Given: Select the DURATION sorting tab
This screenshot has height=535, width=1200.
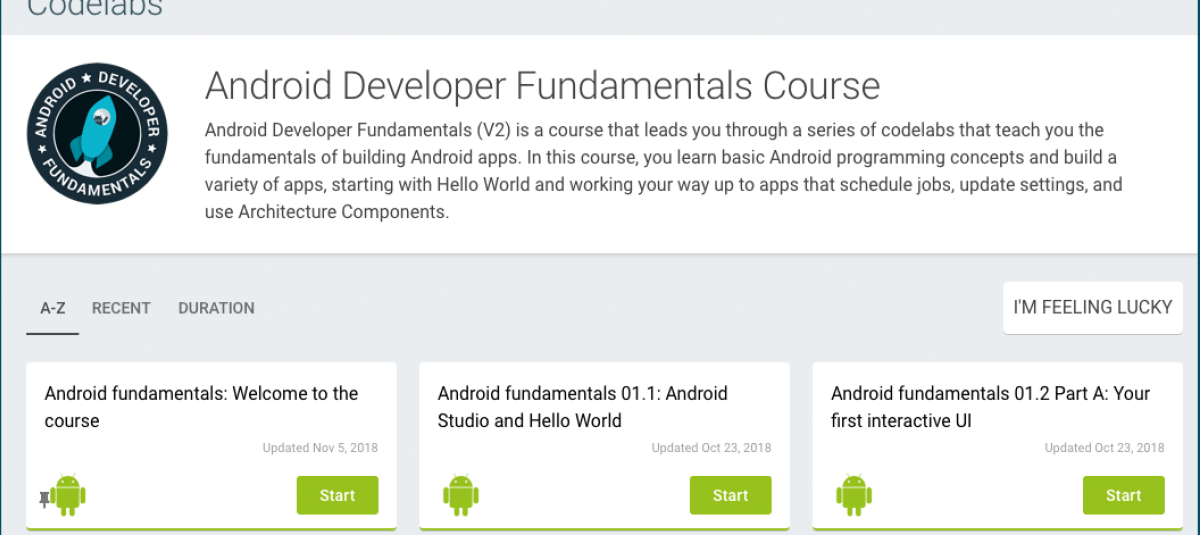Looking at the screenshot, I should click(216, 308).
